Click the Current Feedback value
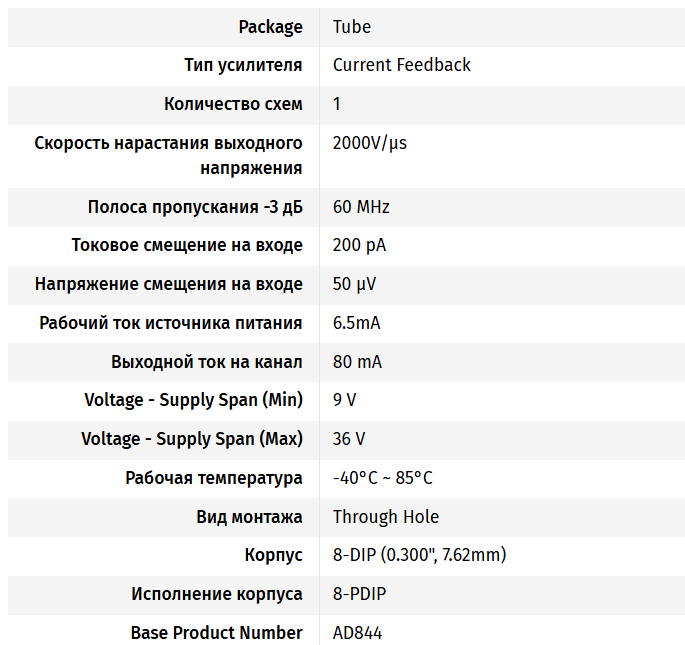The width and height of the screenshot is (685, 645). 401,65
